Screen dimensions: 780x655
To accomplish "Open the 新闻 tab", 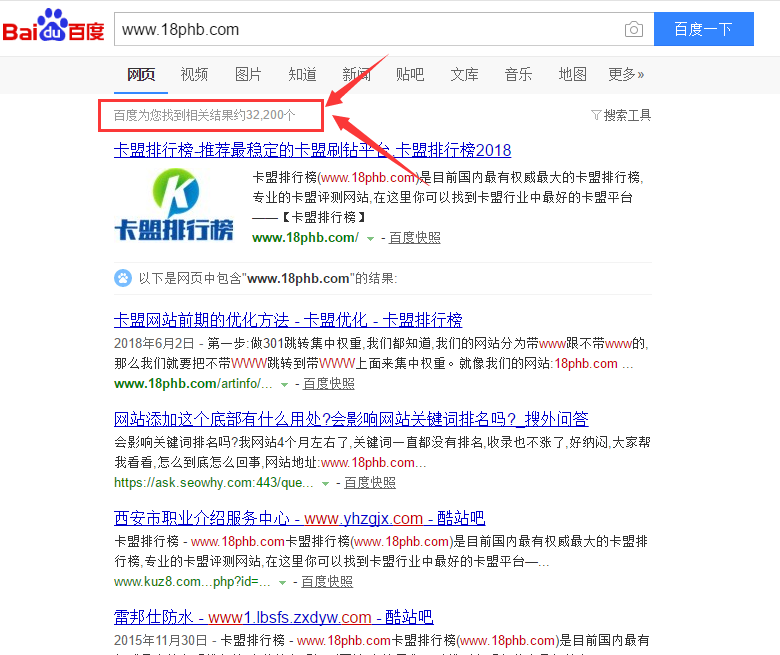I will (356, 75).
